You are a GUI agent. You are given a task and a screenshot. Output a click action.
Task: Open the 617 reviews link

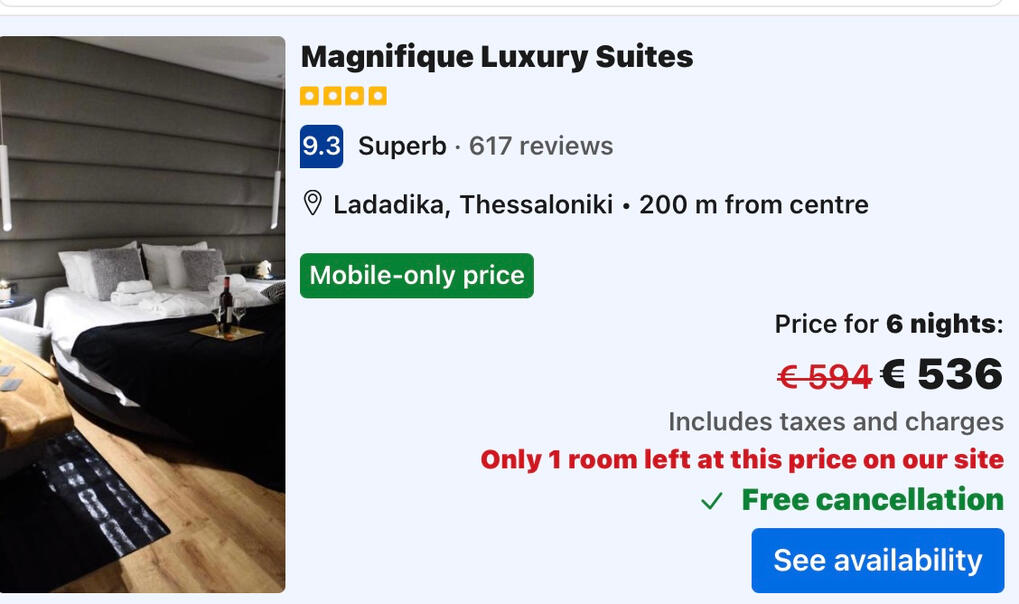(x=541, y=146)
